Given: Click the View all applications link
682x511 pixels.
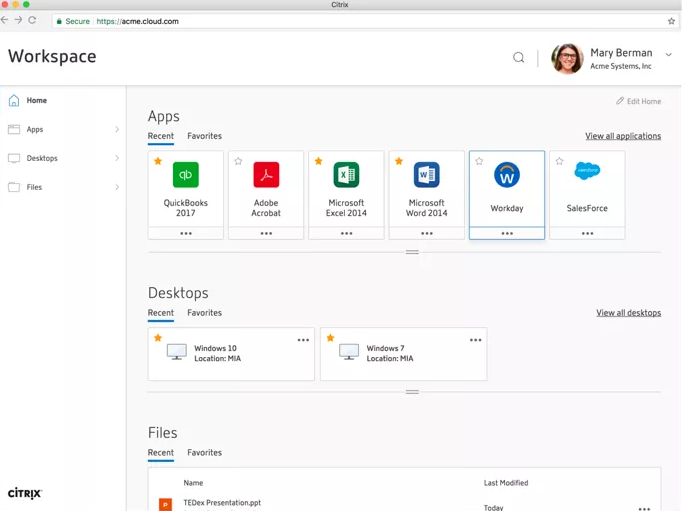Looking at the screenshot, I should coord(623,136).
